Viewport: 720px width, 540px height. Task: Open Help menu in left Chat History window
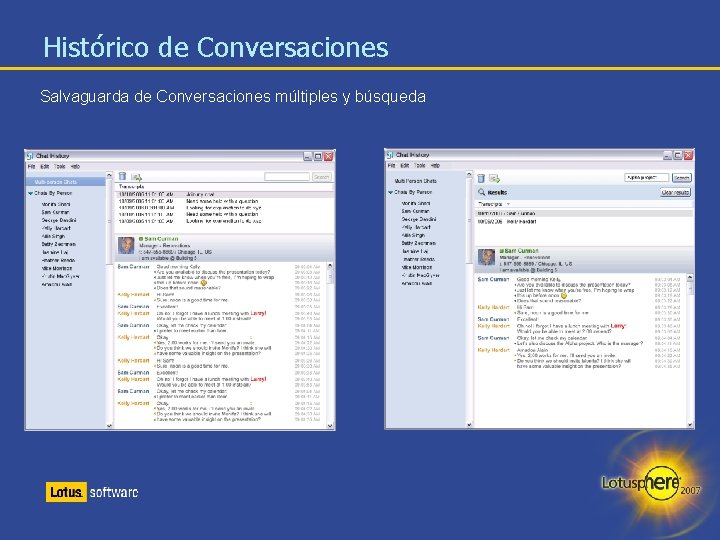[x=75, y=167]
